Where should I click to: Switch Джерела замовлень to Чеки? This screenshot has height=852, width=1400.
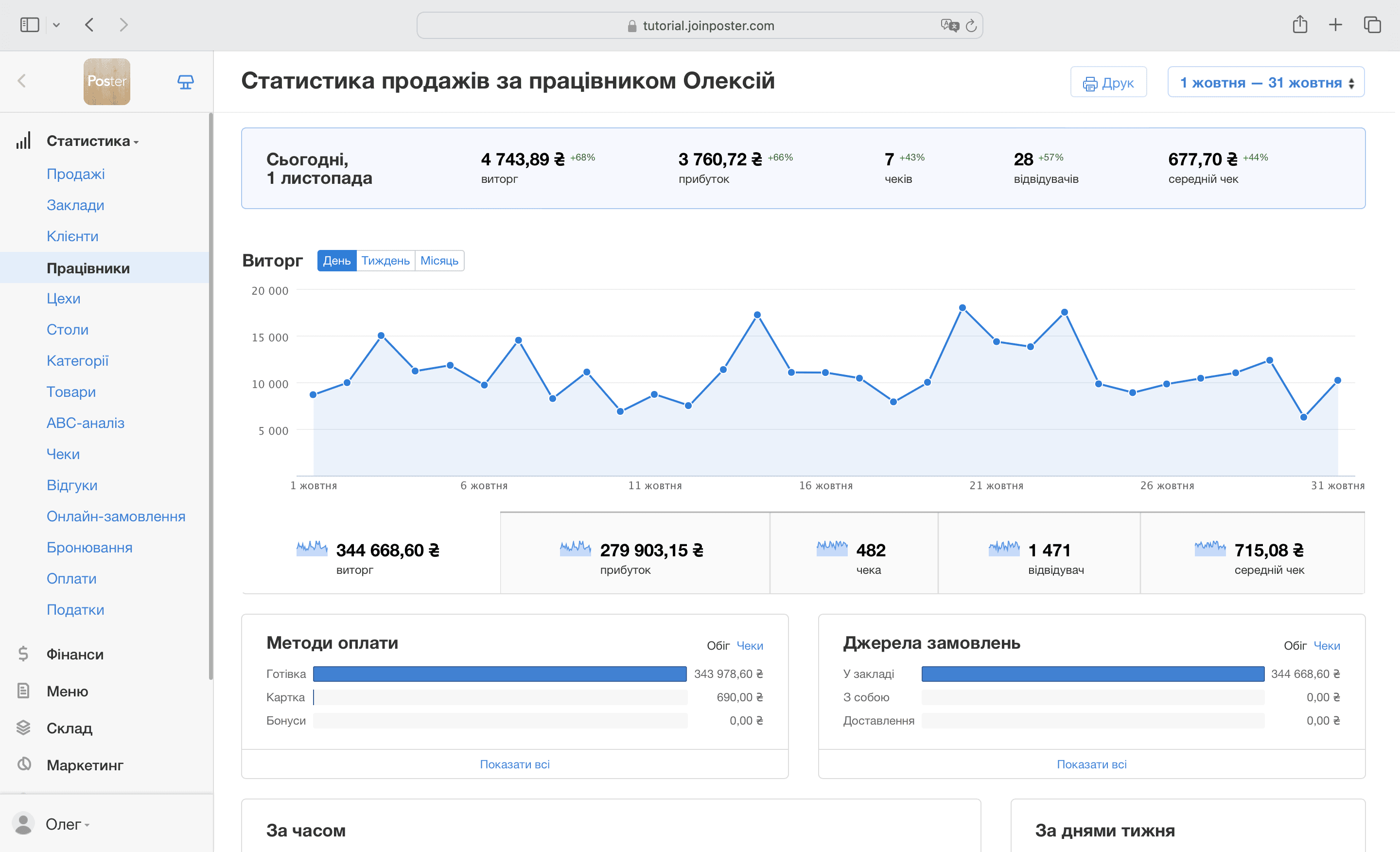(x=1327, y=646)
